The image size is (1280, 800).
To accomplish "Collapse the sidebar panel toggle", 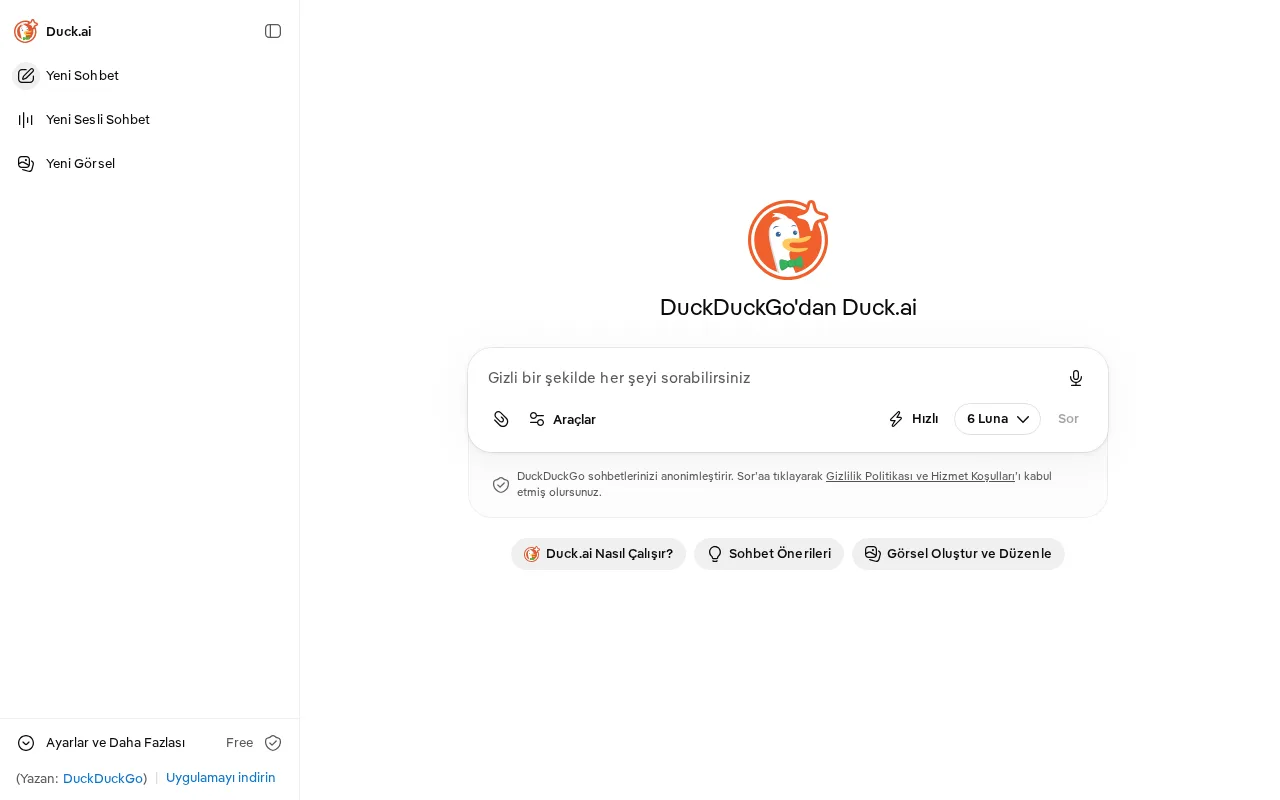I will click(273, 31).
